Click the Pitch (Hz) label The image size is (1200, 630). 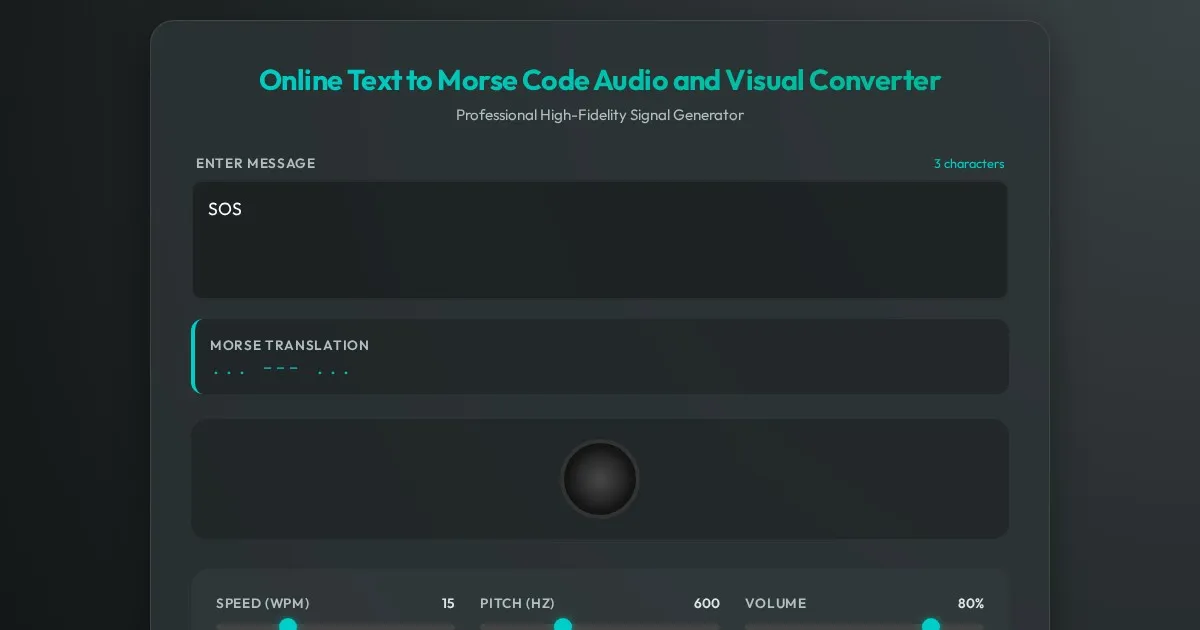pos(517,603)
